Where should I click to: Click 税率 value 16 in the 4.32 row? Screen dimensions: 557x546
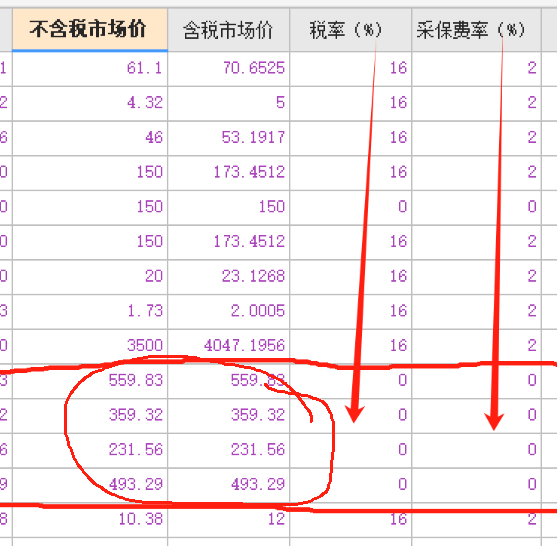coord(351,103)
